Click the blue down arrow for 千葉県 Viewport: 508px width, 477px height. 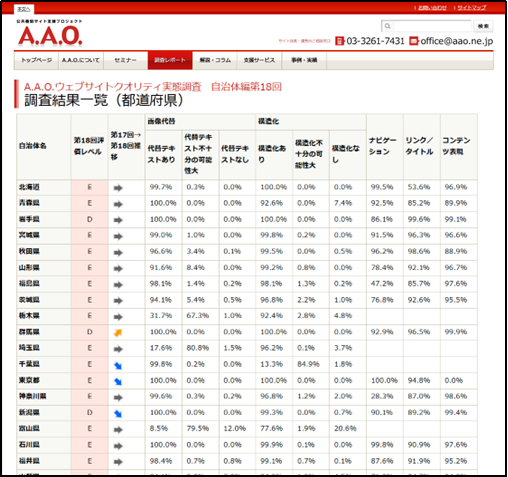(x=118, y=365)
